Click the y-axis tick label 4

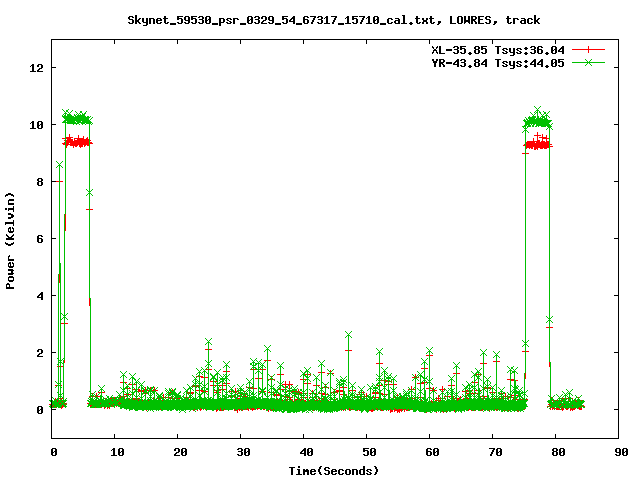tap(40, 296)
